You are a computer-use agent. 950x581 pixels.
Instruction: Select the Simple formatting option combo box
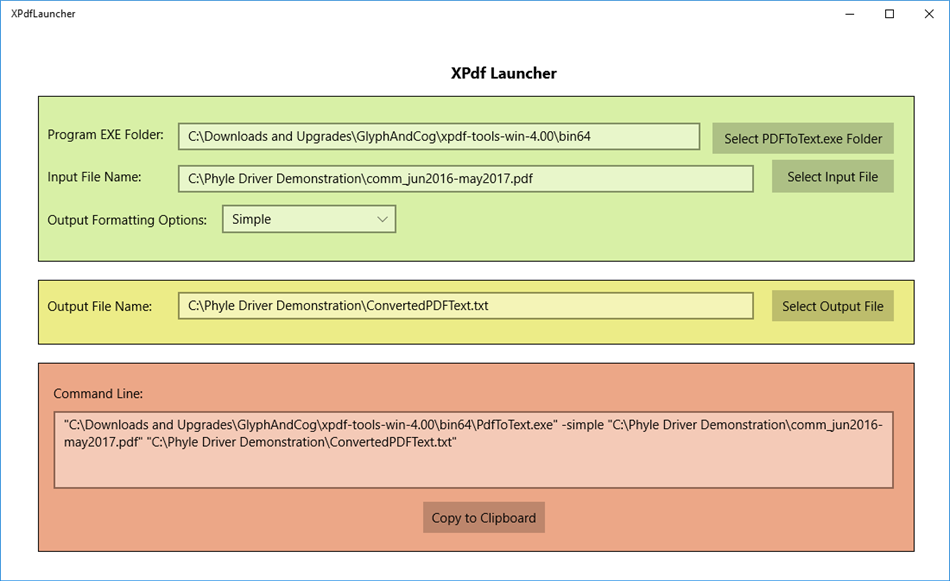309,219
